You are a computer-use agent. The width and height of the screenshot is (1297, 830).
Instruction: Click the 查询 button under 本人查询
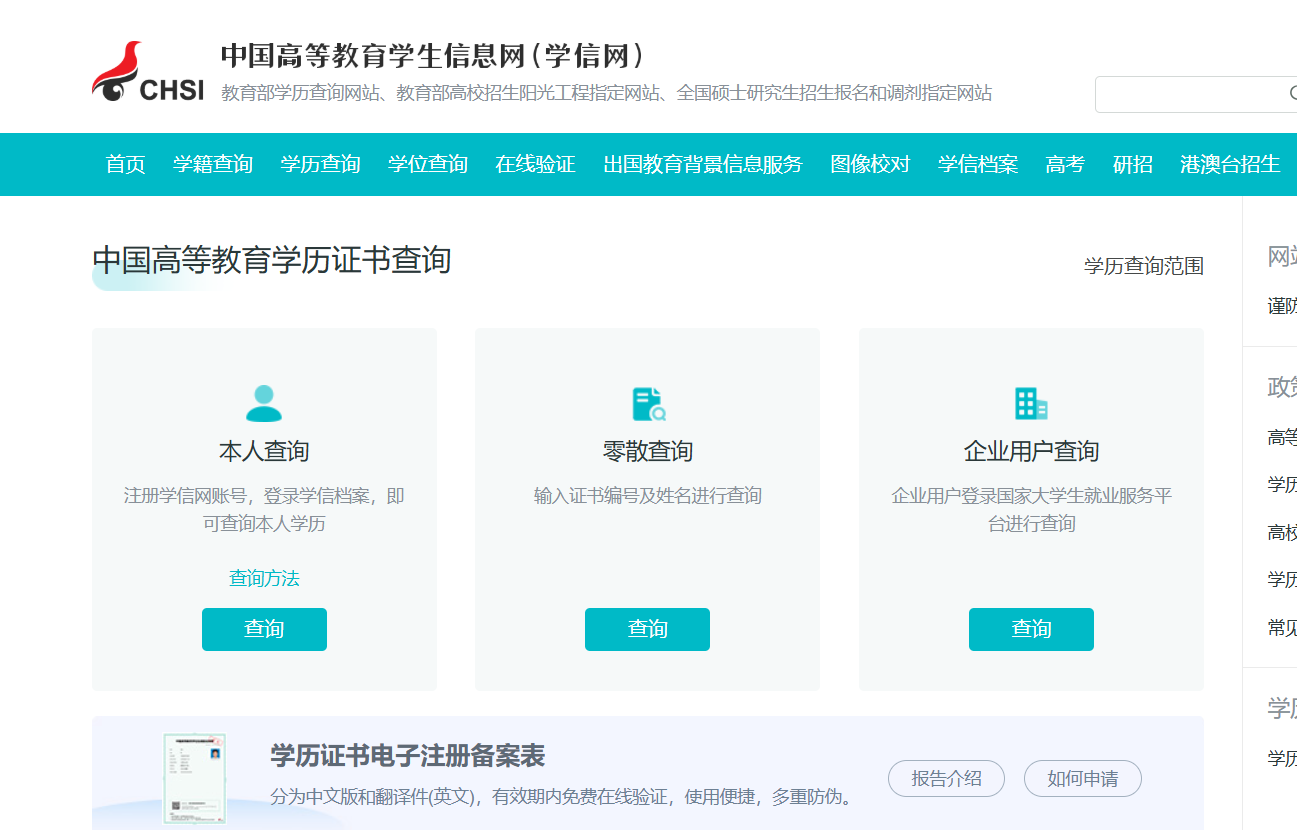pyautogui.click(x=264, y=629)
